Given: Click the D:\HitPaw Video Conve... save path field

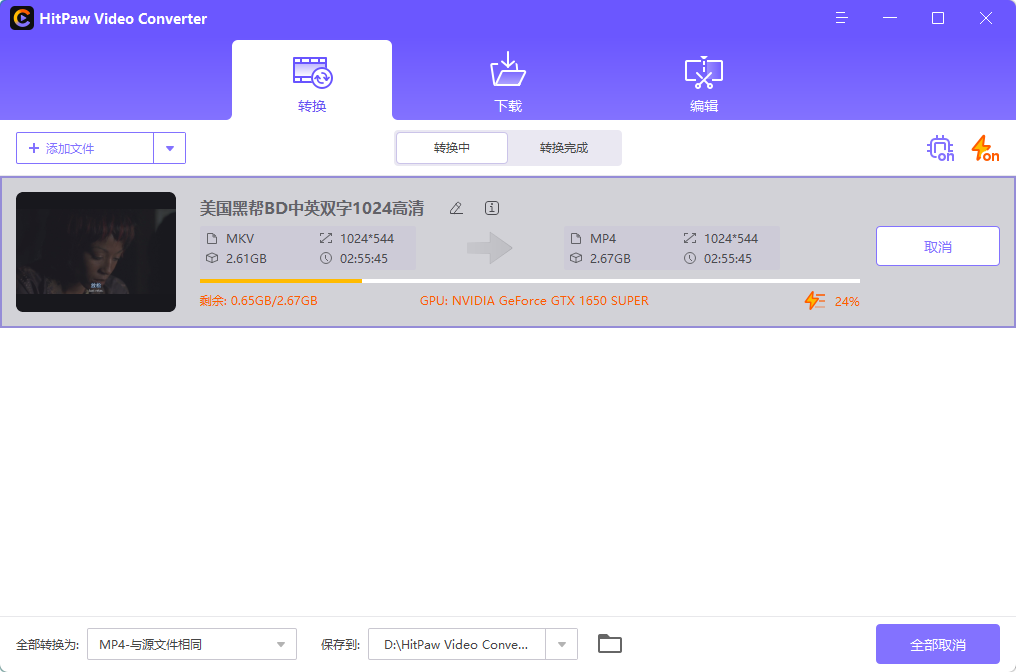Looking at the screenshot, I should click(x=457, y=644).
